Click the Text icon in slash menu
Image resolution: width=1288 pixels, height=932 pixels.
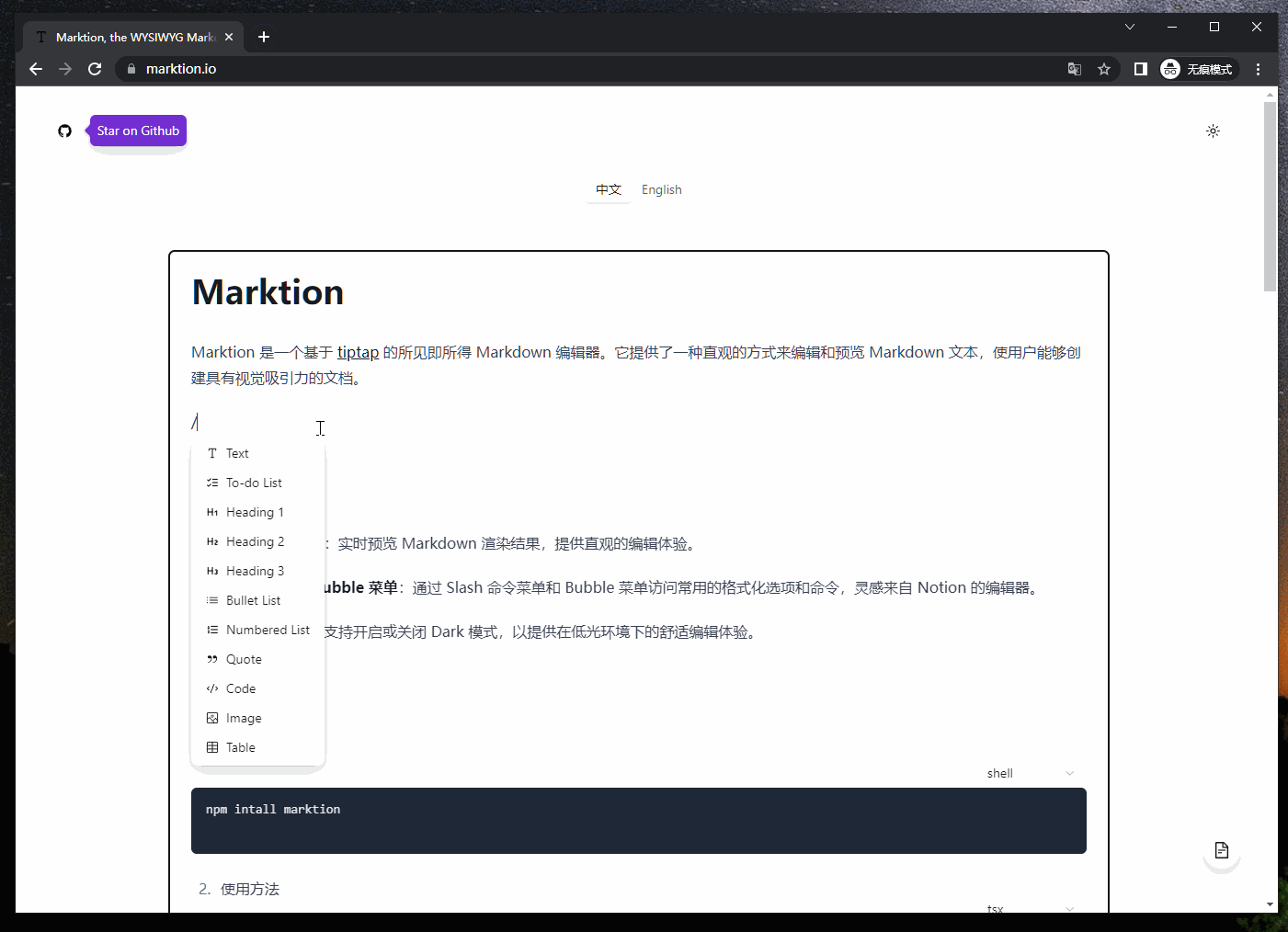pos(212,453)
